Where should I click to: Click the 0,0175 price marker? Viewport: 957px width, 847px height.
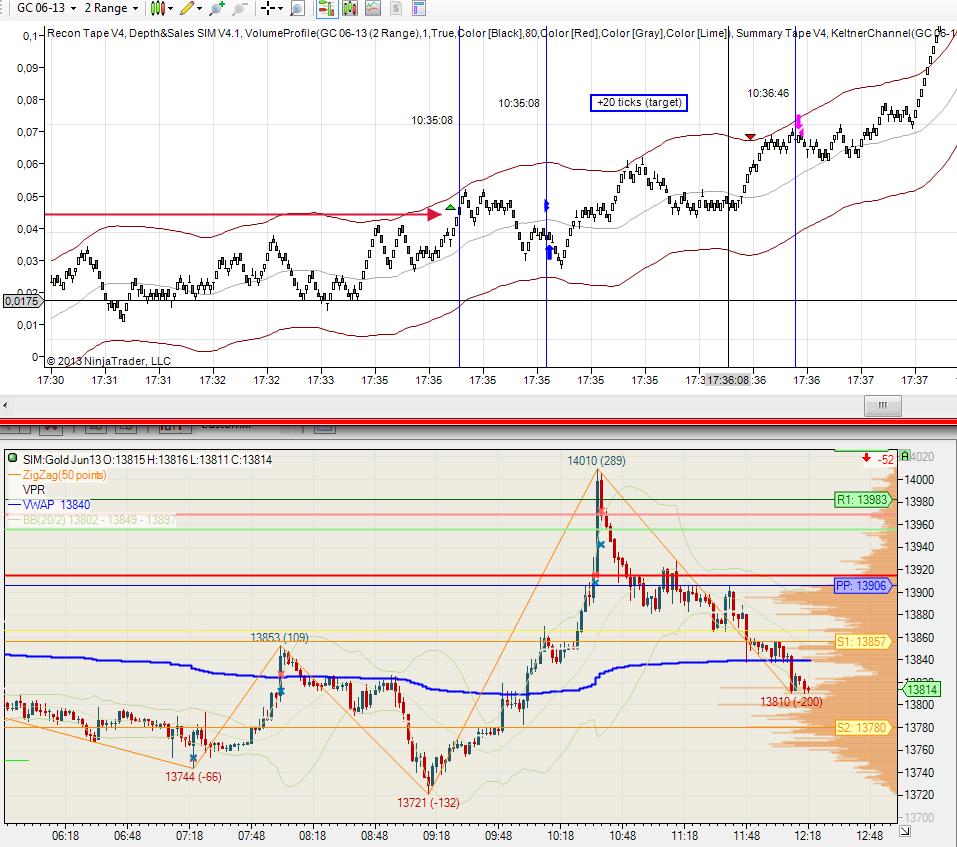[x=22, y=301]
